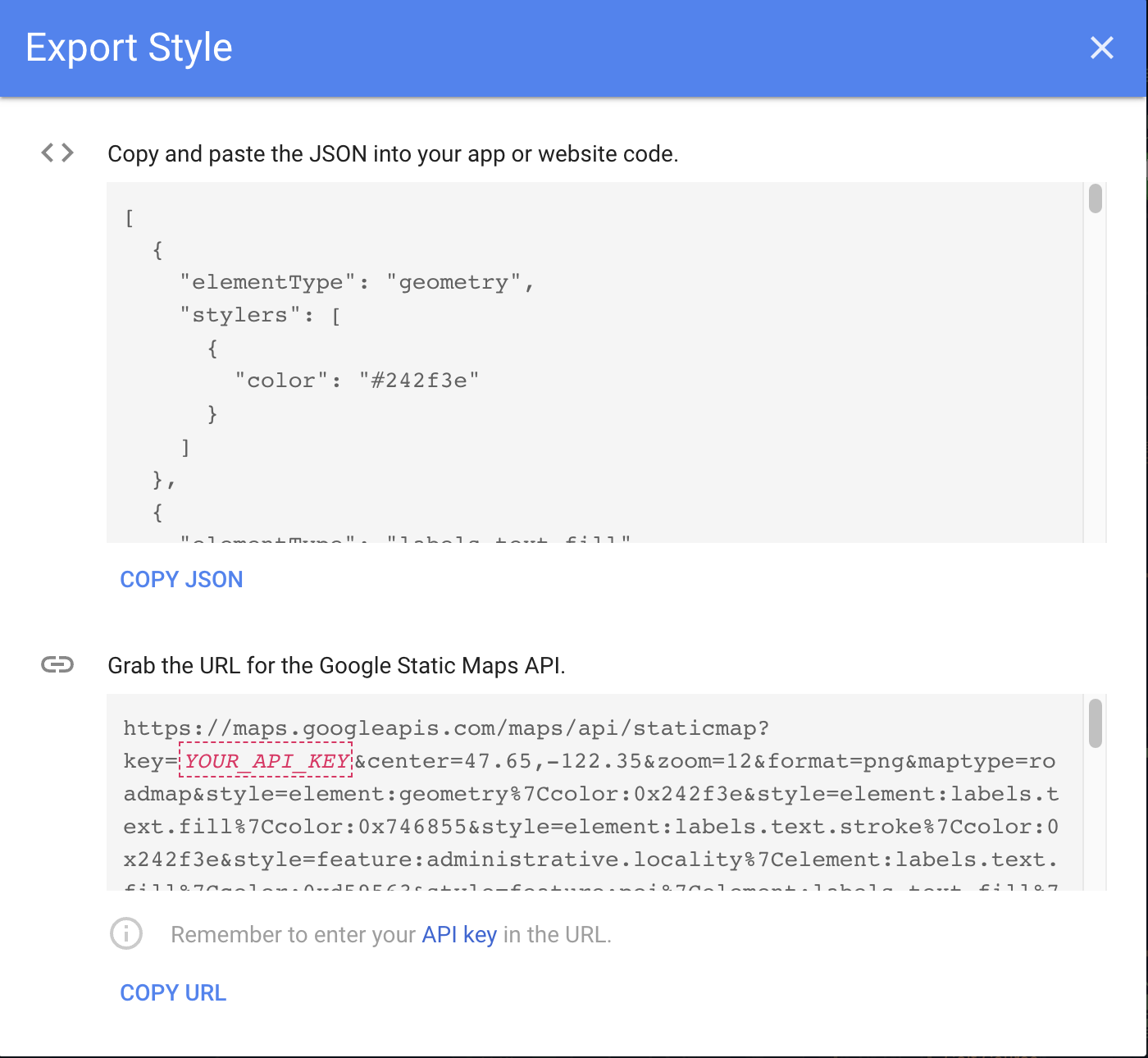This screenshot has width=1148, height=1058.
Task: Select the YOUR_API_KEY placeholder in the URL
Action: (266, 761)
